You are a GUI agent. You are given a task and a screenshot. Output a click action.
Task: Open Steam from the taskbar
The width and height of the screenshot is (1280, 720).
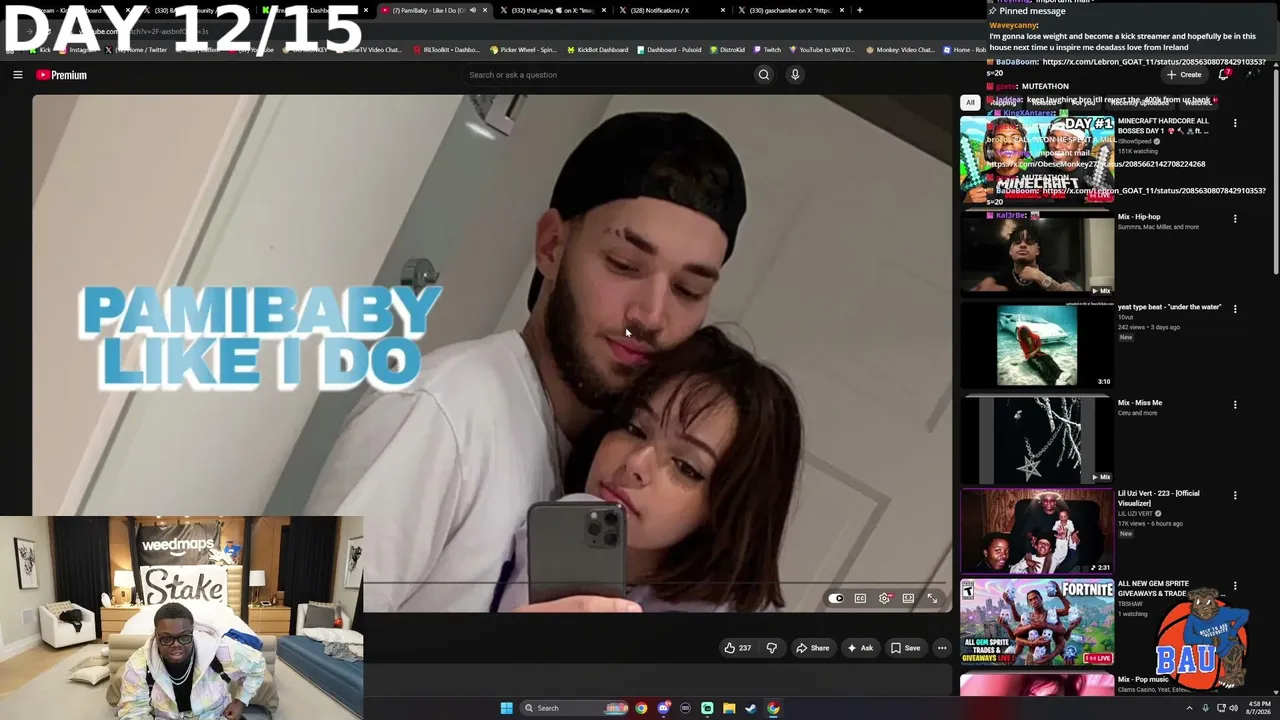point(751,708)
